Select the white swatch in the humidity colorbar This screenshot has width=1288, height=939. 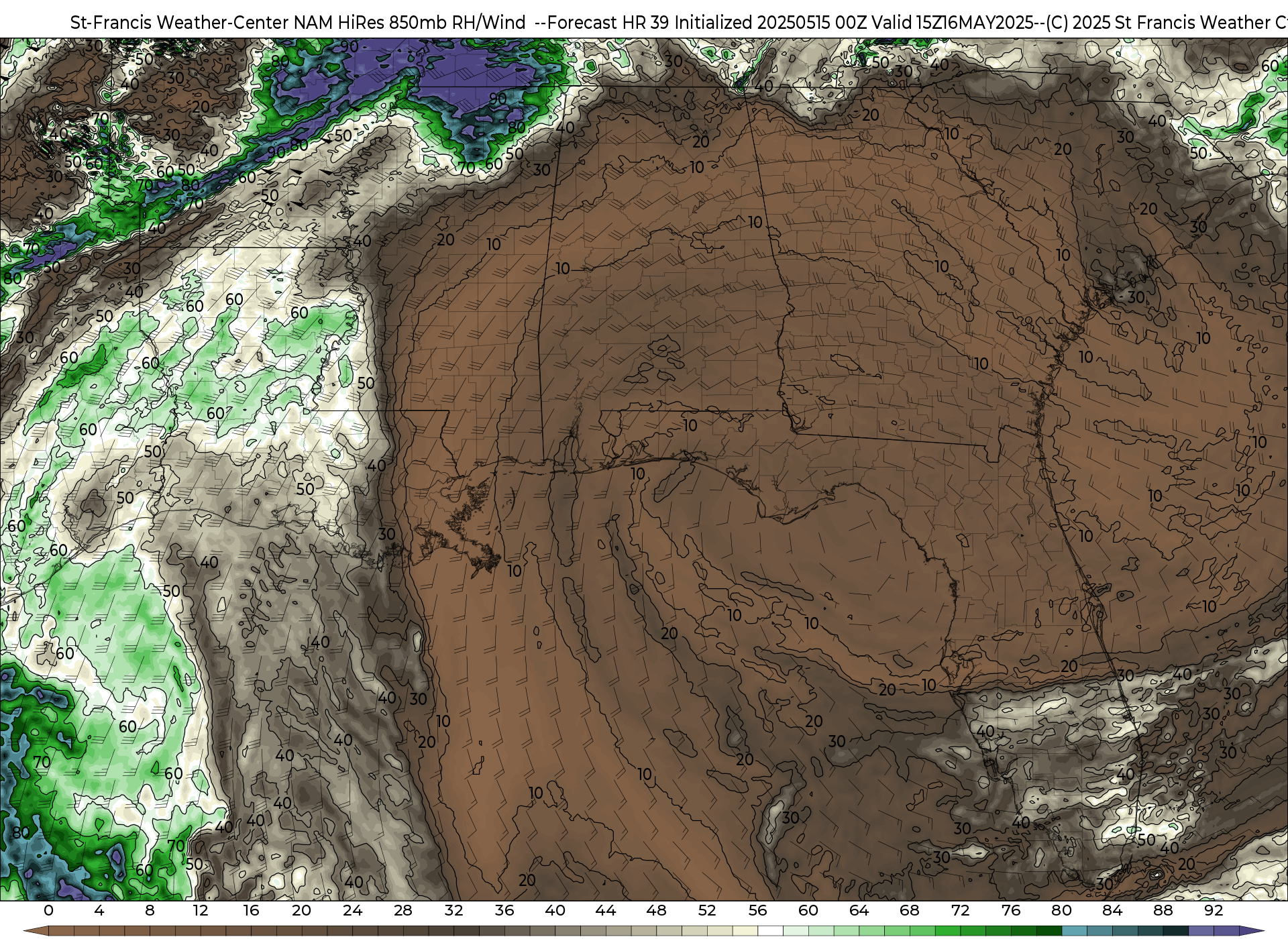[x=770, y=931]
